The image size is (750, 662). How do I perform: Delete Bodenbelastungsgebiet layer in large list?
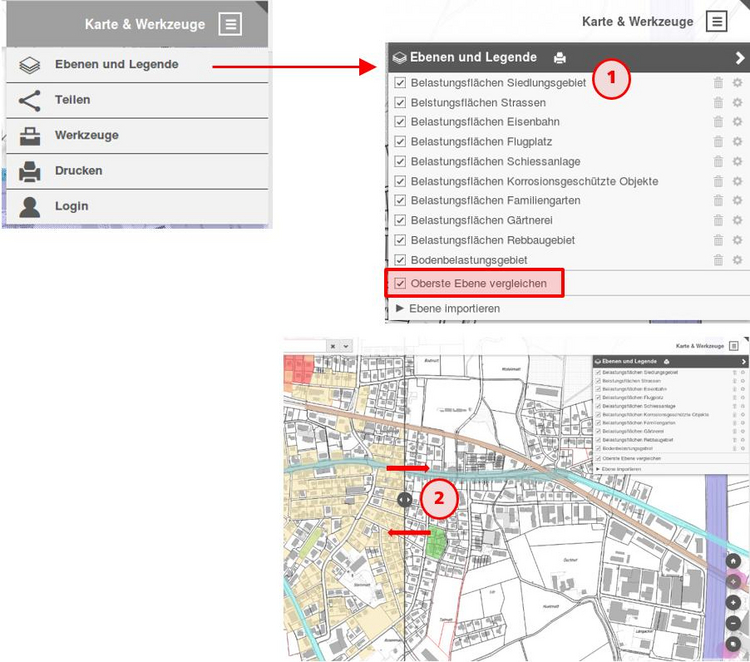[x=718, y=260]
